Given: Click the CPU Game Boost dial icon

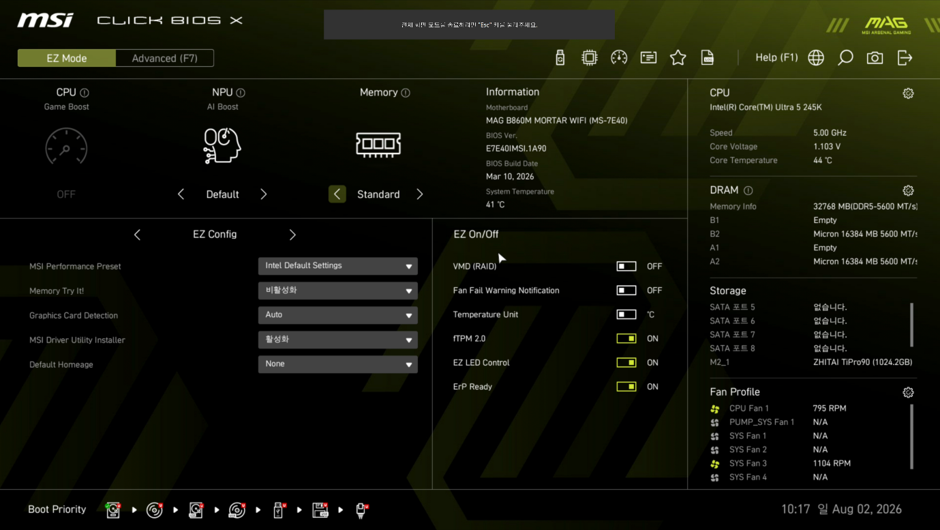Looking at the screenshot, I should coord(66,146).
